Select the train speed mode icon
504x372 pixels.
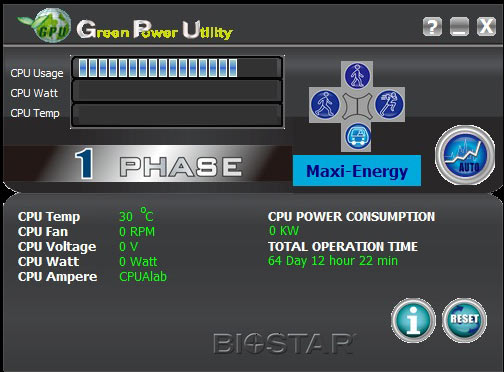tap(357, 136)
